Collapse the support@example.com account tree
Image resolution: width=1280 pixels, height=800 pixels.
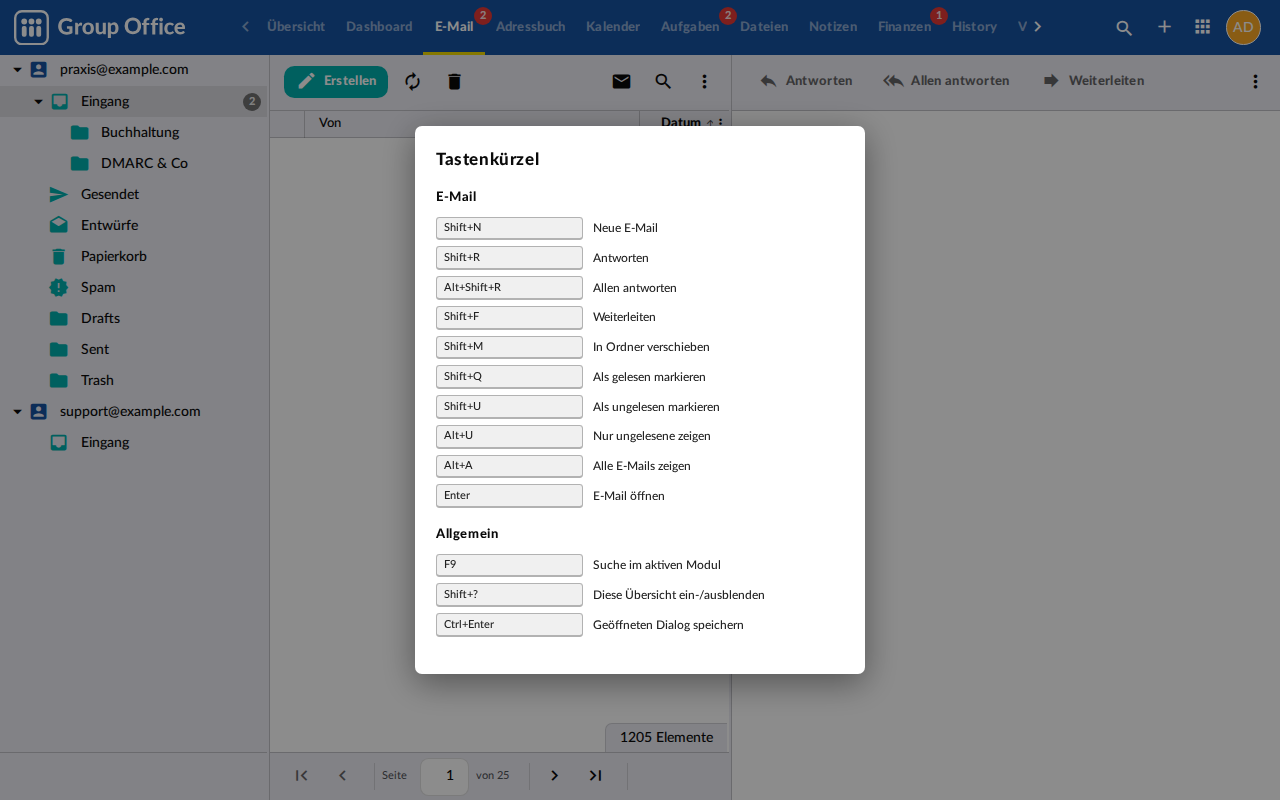17,411
